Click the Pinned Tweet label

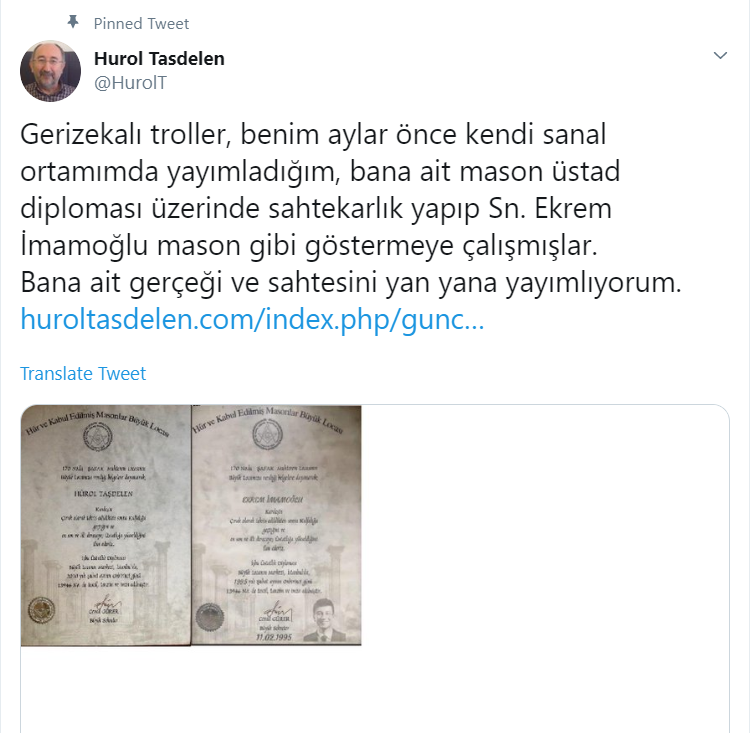click(141, 23)
